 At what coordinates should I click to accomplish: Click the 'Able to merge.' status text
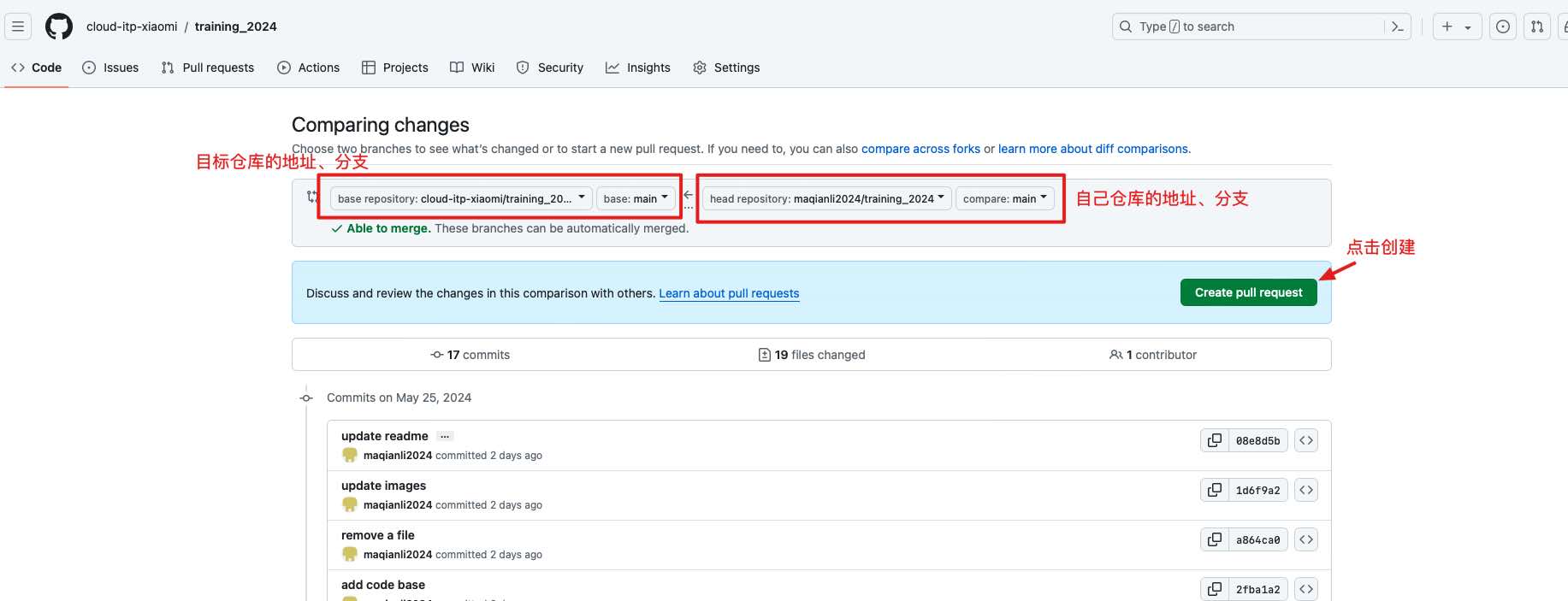(388, 228)
